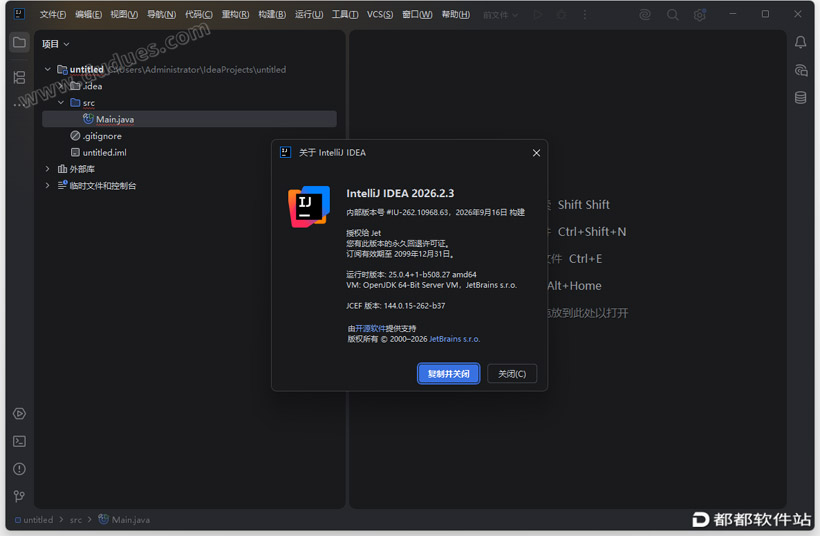Screen dimensions: 820x536
Task: Open the 项目 view dropdown
Action: pyautogui.click(x=55, y=44)
